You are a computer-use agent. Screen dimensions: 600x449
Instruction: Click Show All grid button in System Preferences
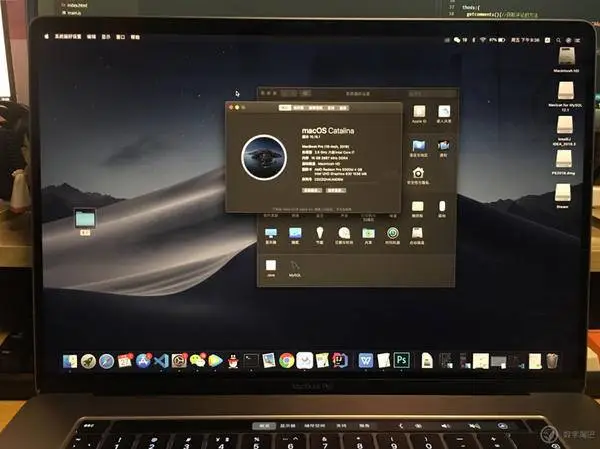point(306,93)
